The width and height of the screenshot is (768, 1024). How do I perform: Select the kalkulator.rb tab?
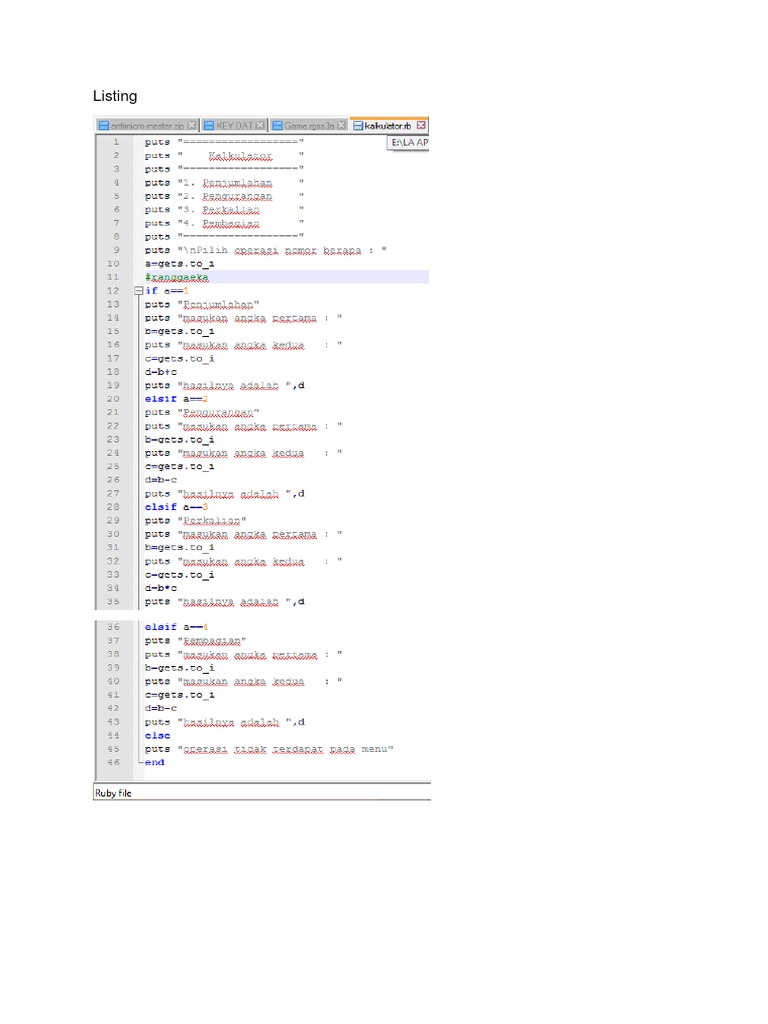point(389,125)
